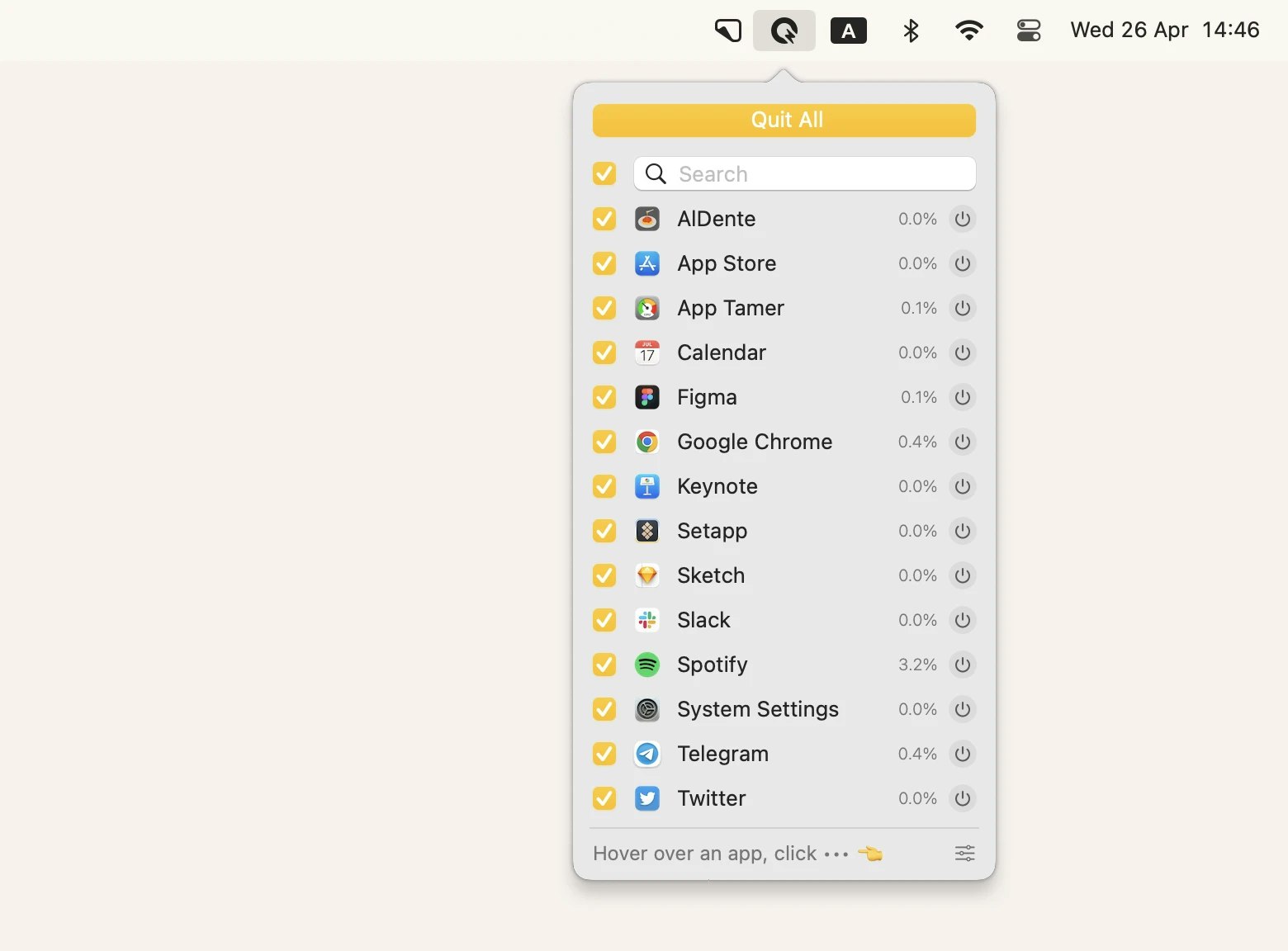The image size is (1288, 951).
Task: Quit App Tamer with its power icon
Action: click(x=962, y=308)
